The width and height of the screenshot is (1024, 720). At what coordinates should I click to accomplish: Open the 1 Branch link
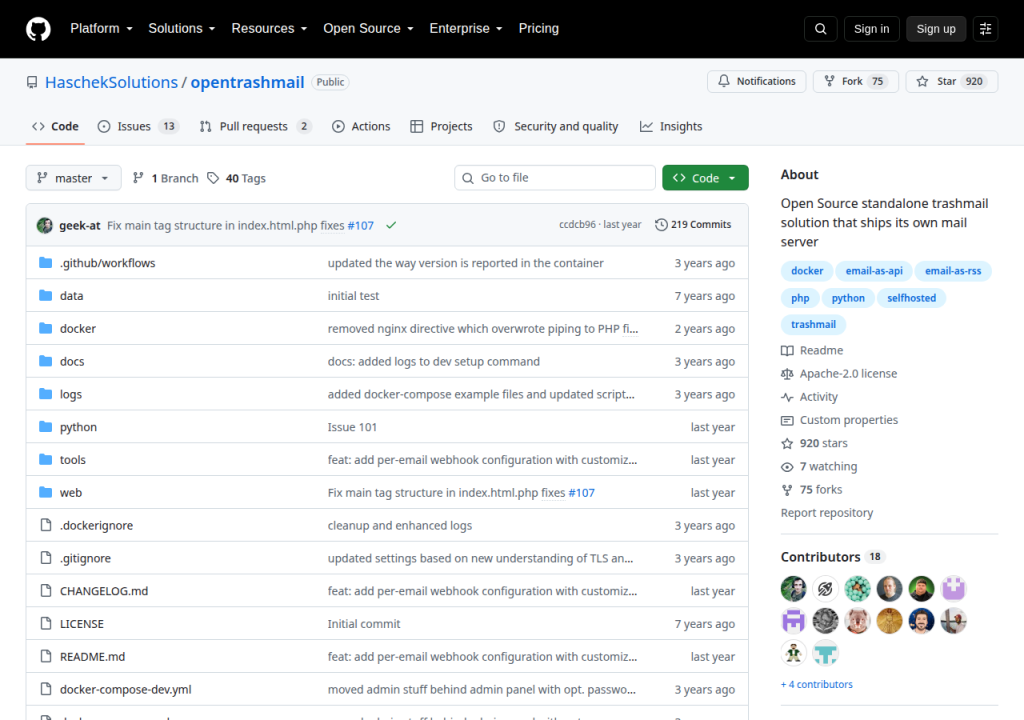point(166,178)
